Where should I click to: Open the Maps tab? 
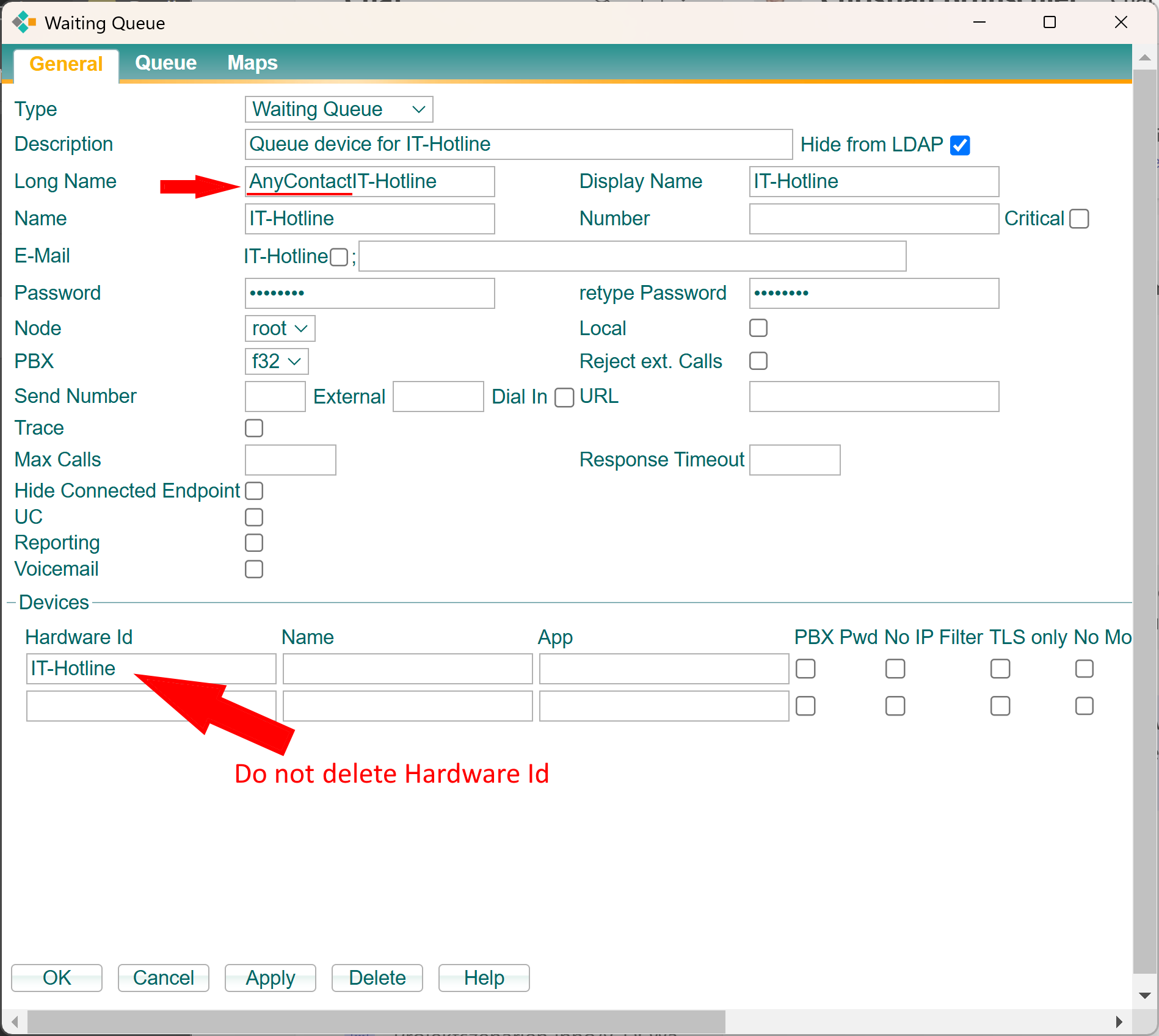click(x=252, y=63)
